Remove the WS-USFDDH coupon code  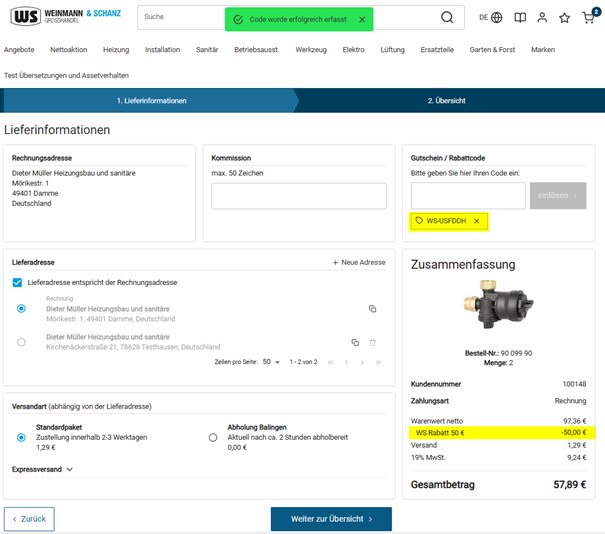click(477, 221)
